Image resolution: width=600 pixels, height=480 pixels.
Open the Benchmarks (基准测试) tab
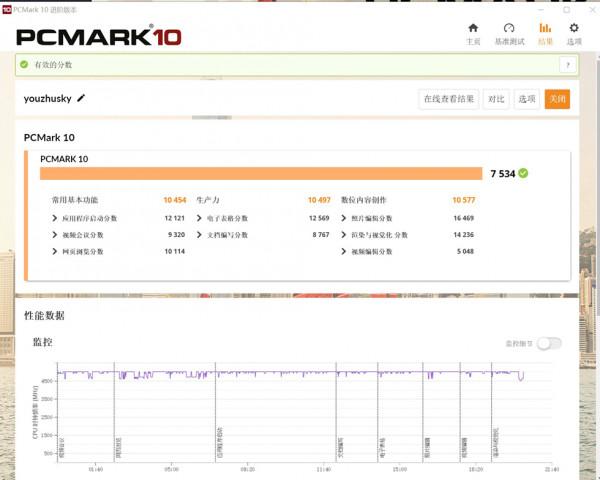tap(509, 34)
